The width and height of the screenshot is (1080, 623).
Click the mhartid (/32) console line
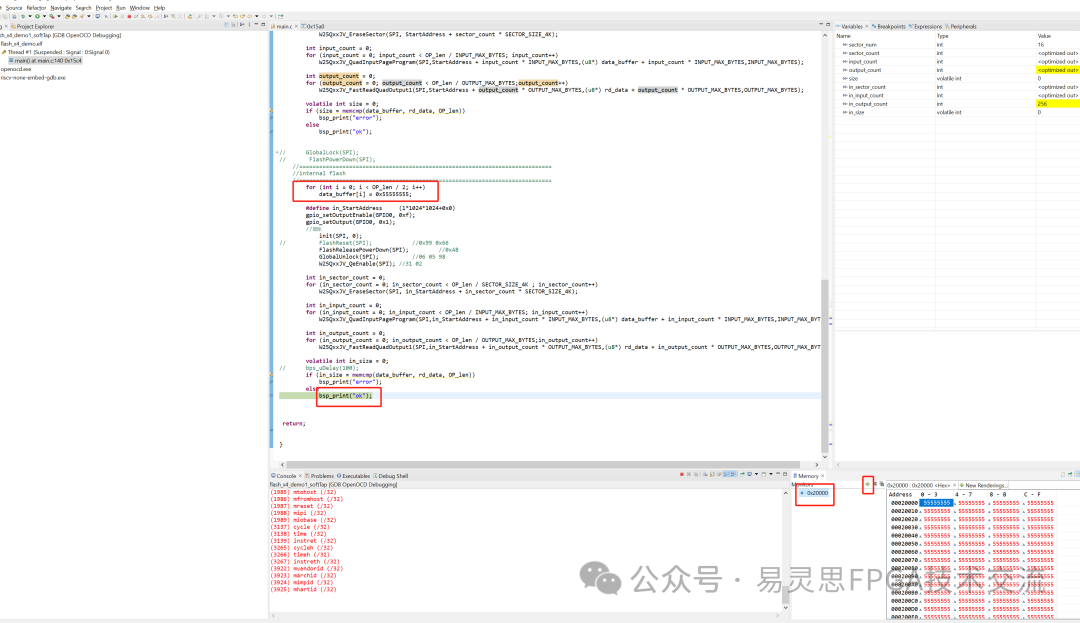(303, 589)
